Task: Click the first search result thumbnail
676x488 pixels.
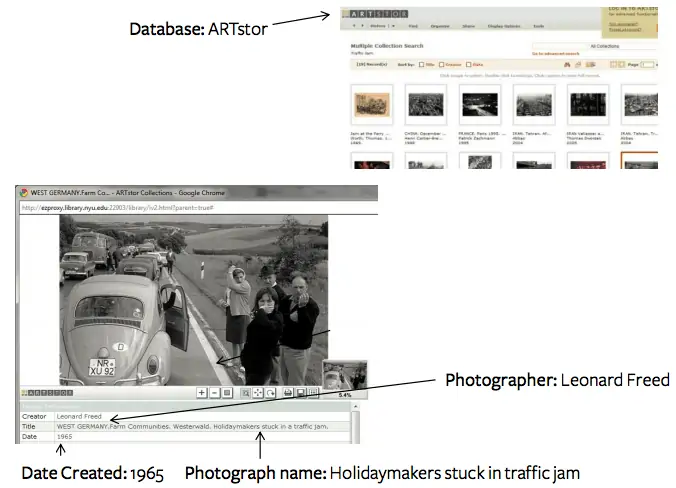Action: 372,104
